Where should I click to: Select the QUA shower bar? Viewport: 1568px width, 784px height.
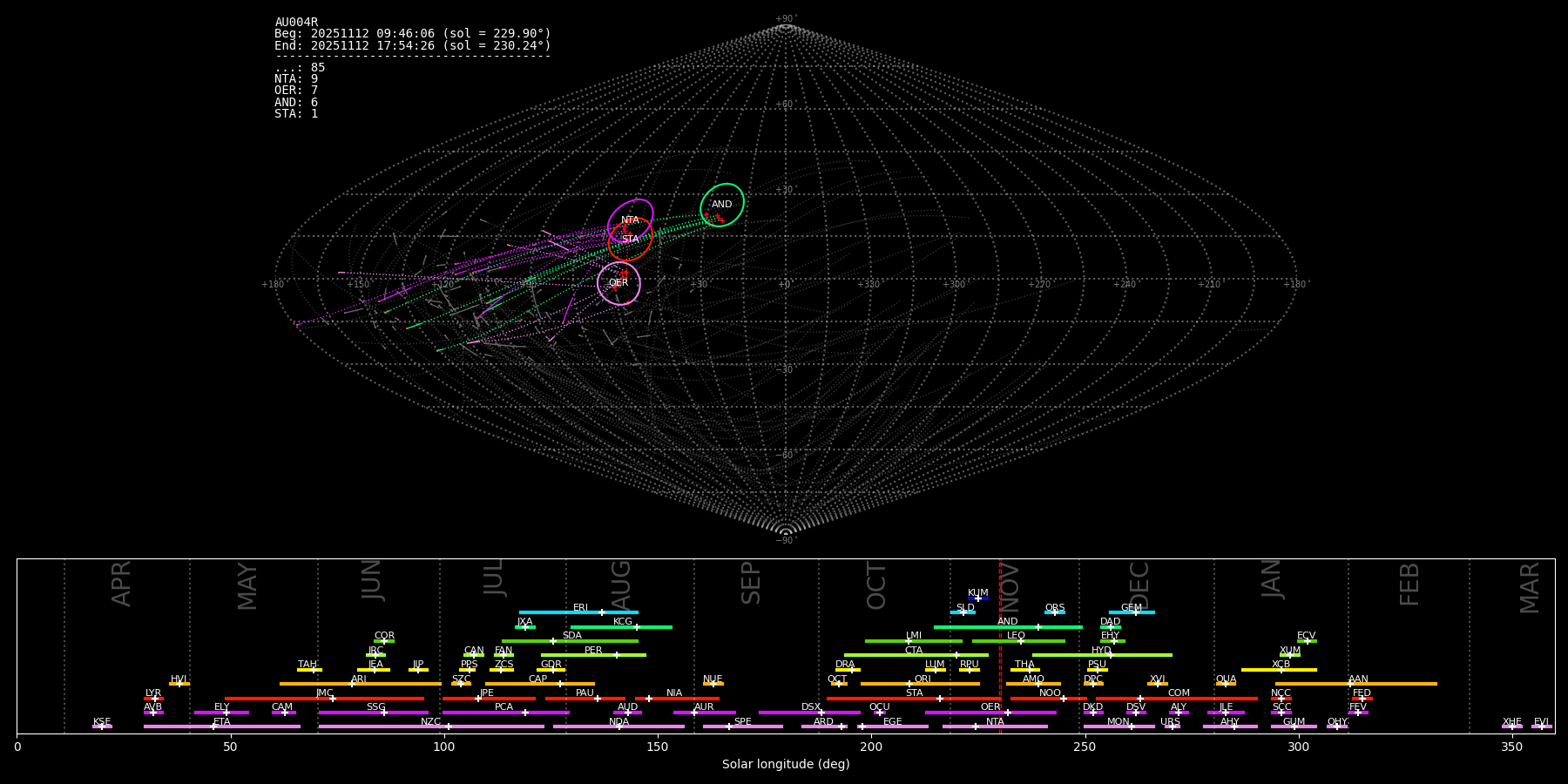(1226, 684)
